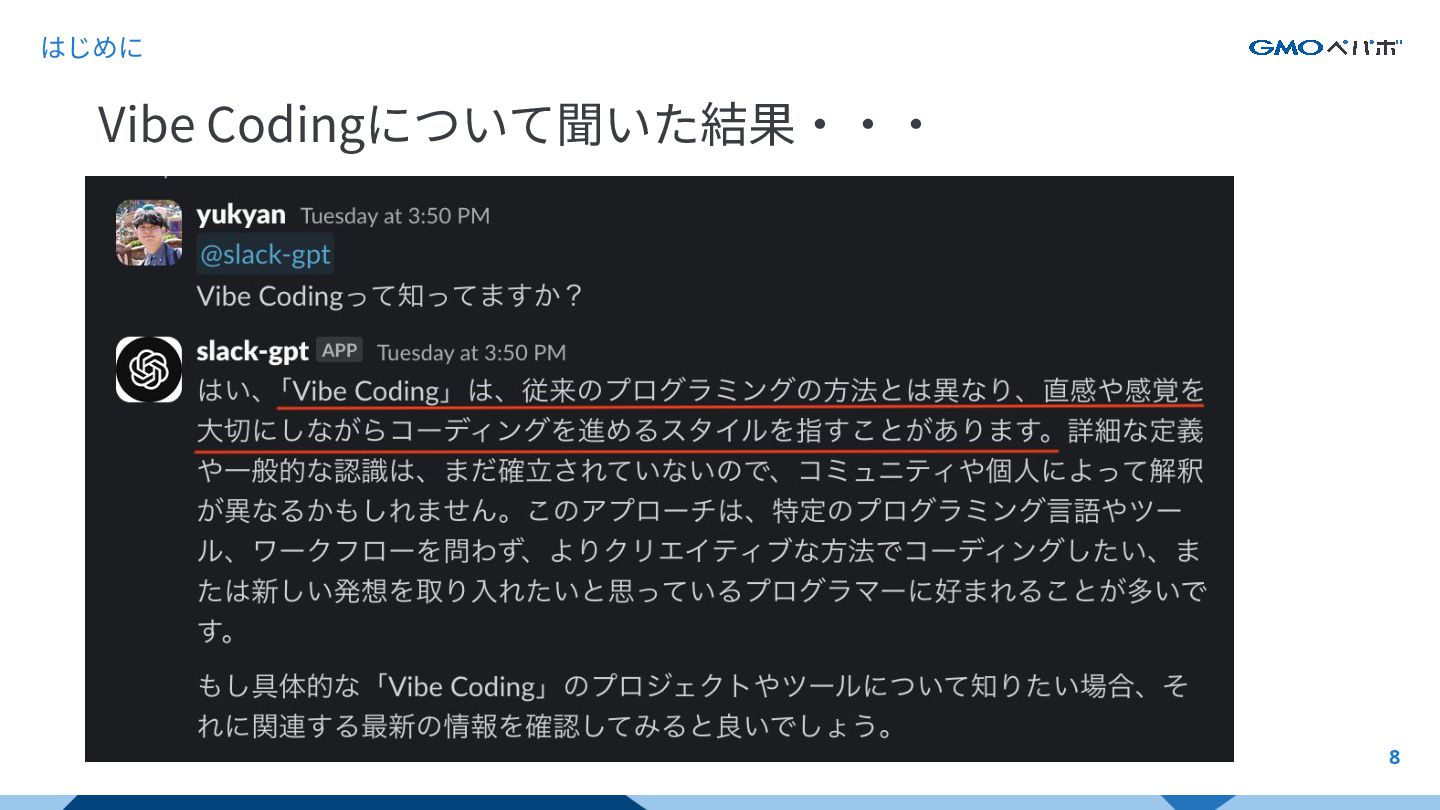This screenshot has height=810, width=1440.
Task: Click the timestamp on yukyan's message
Action: 395,216
